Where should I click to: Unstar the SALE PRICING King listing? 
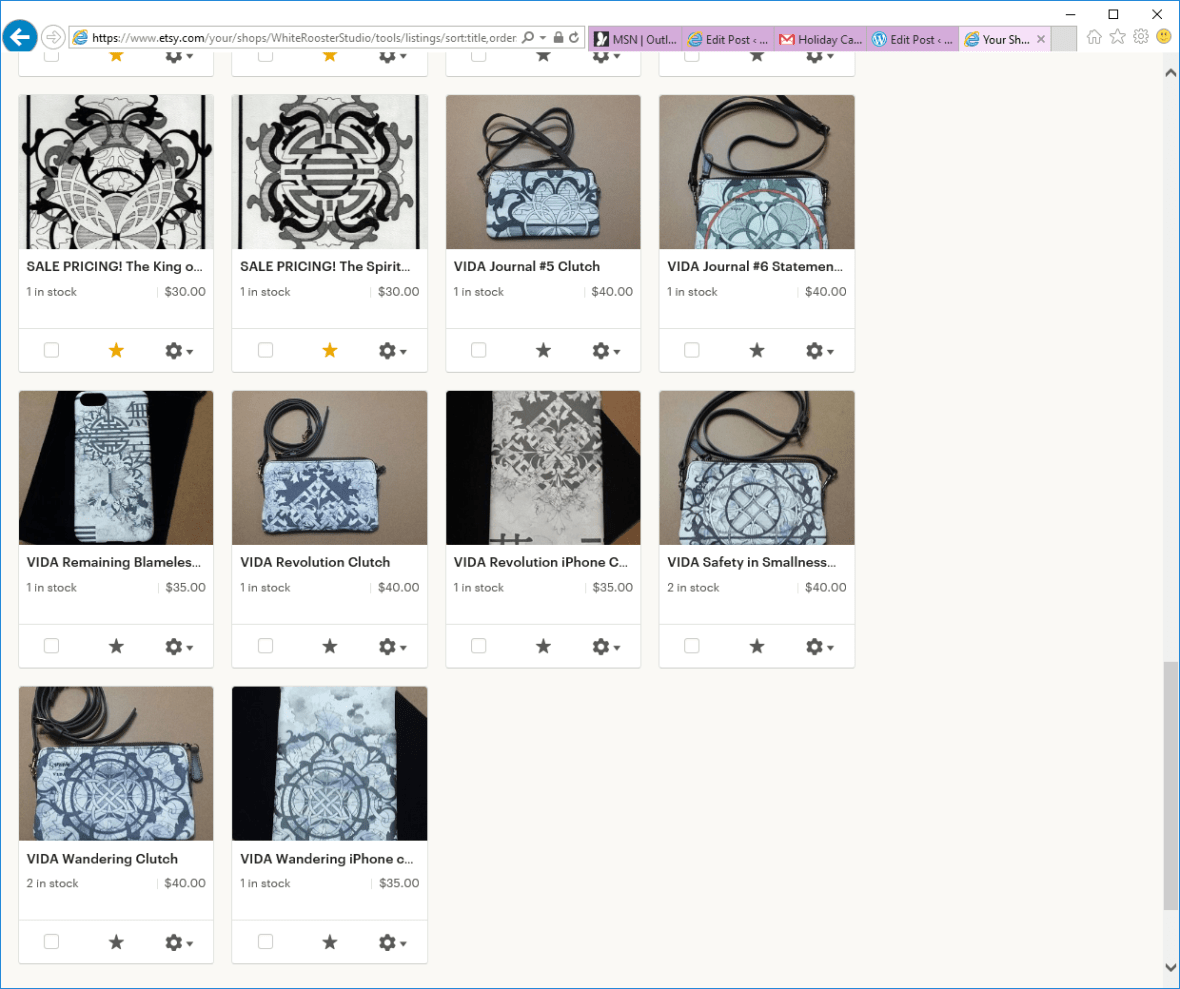pos(116,350)
